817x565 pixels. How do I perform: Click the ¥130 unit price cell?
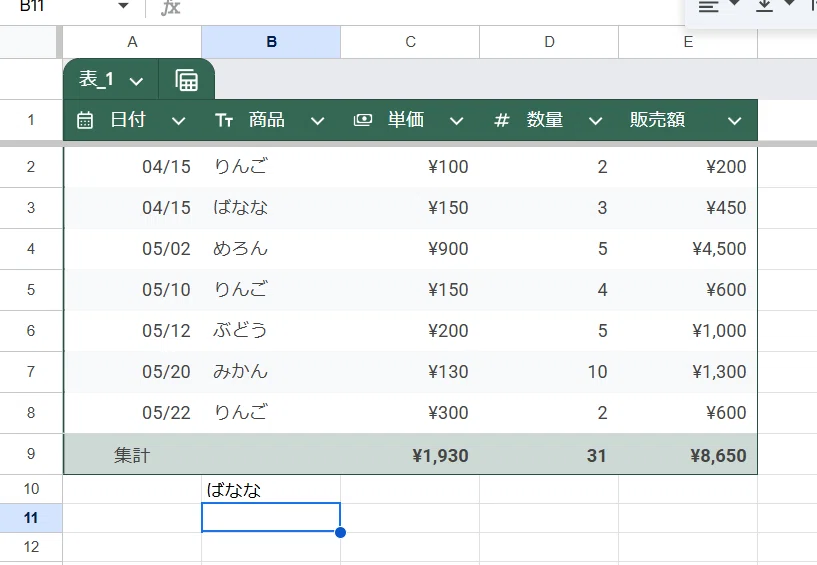410,372
